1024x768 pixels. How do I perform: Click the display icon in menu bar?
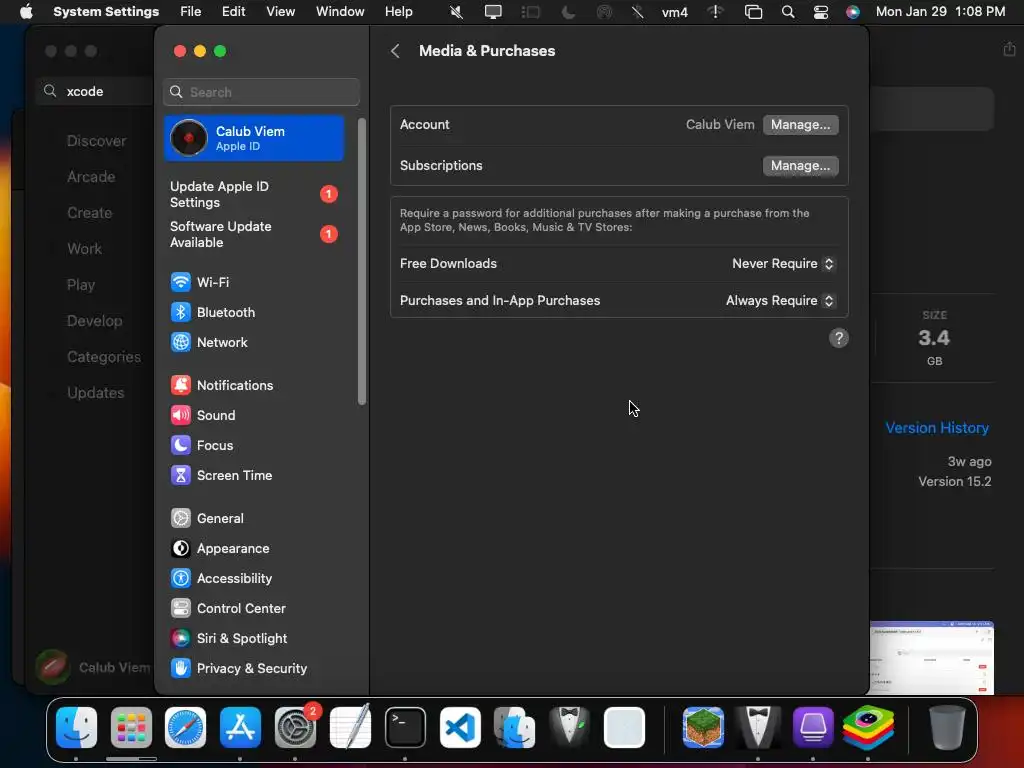(x=493, y=12)
